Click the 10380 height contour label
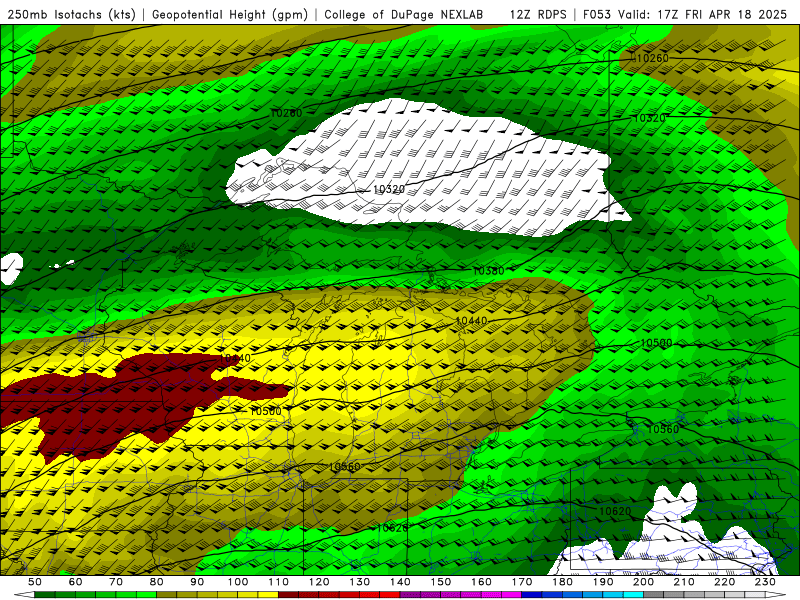 point(489,271)
